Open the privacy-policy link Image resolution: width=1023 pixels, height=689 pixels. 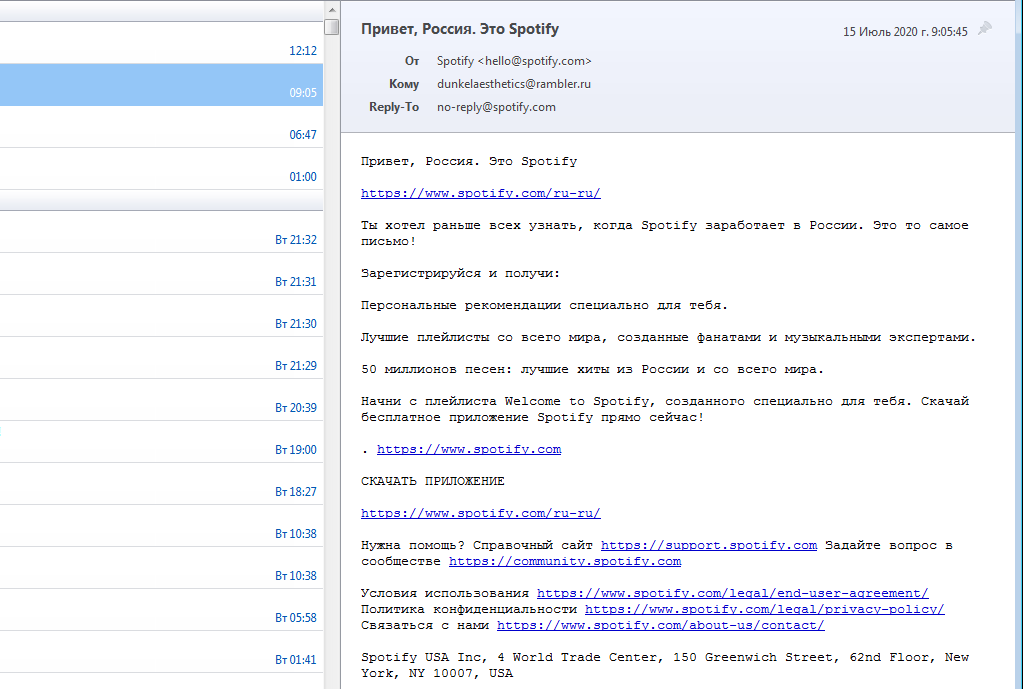764,609
